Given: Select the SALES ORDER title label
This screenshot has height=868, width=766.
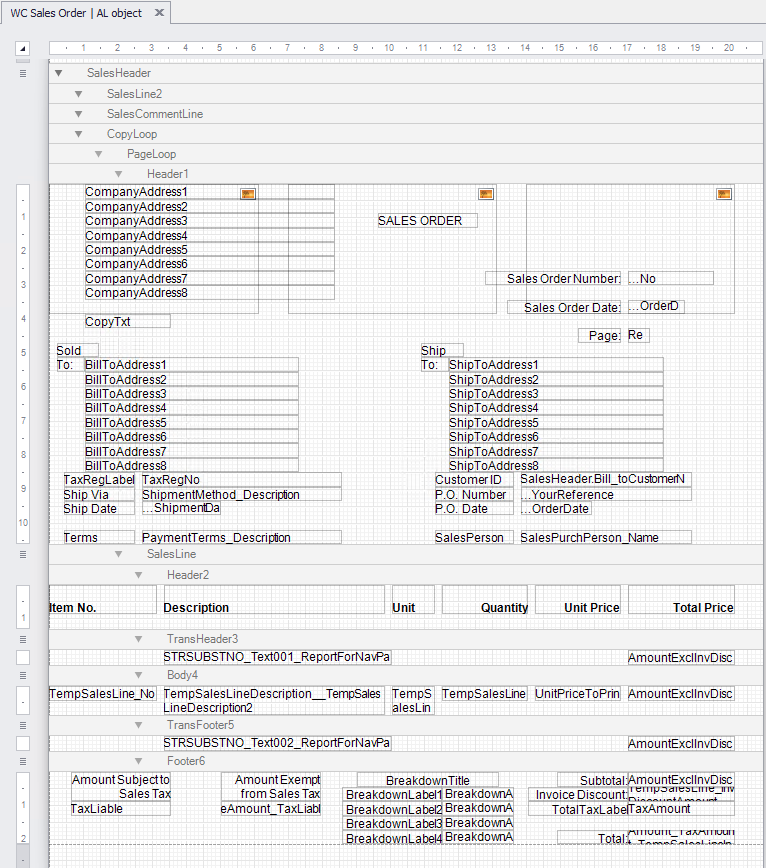Looking at the screenshot, I should pos(427,221).
